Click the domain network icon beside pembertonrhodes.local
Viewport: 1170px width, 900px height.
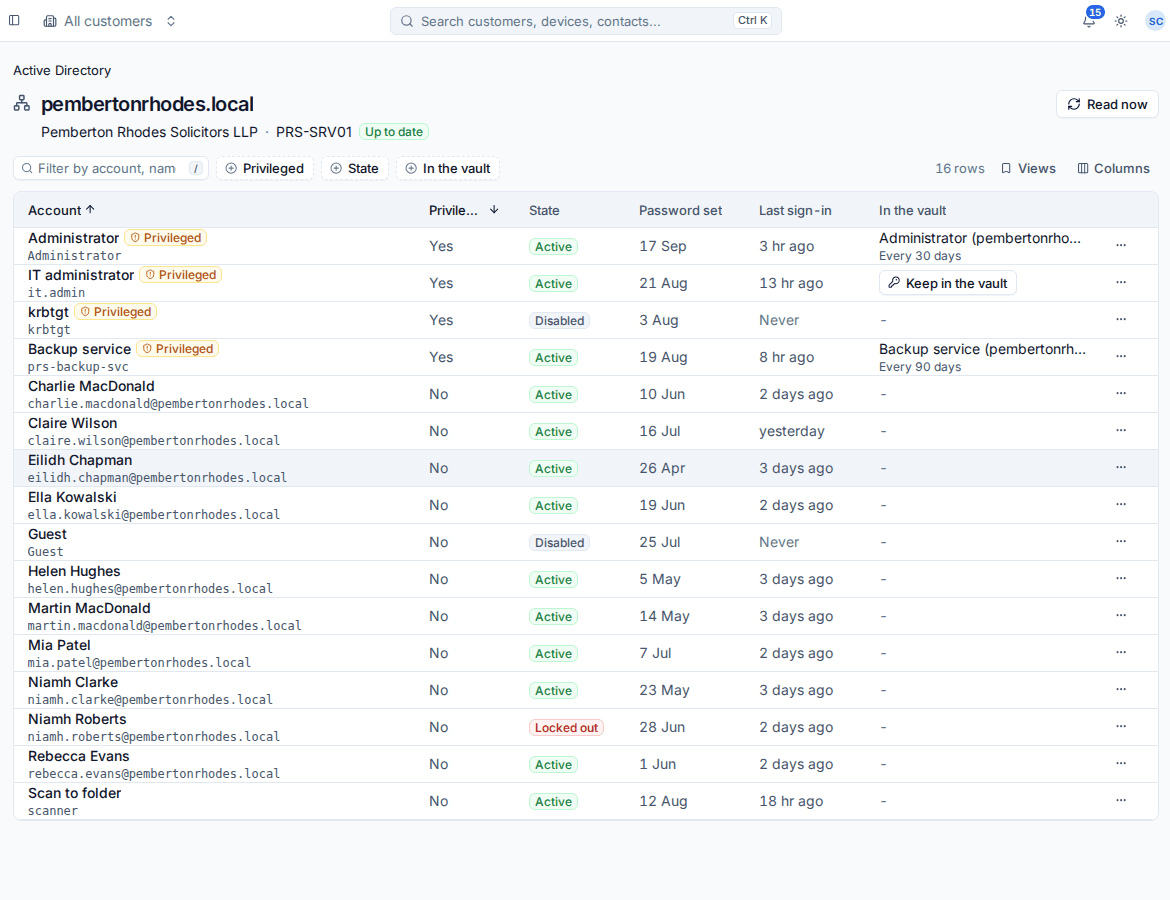point(22,104)
